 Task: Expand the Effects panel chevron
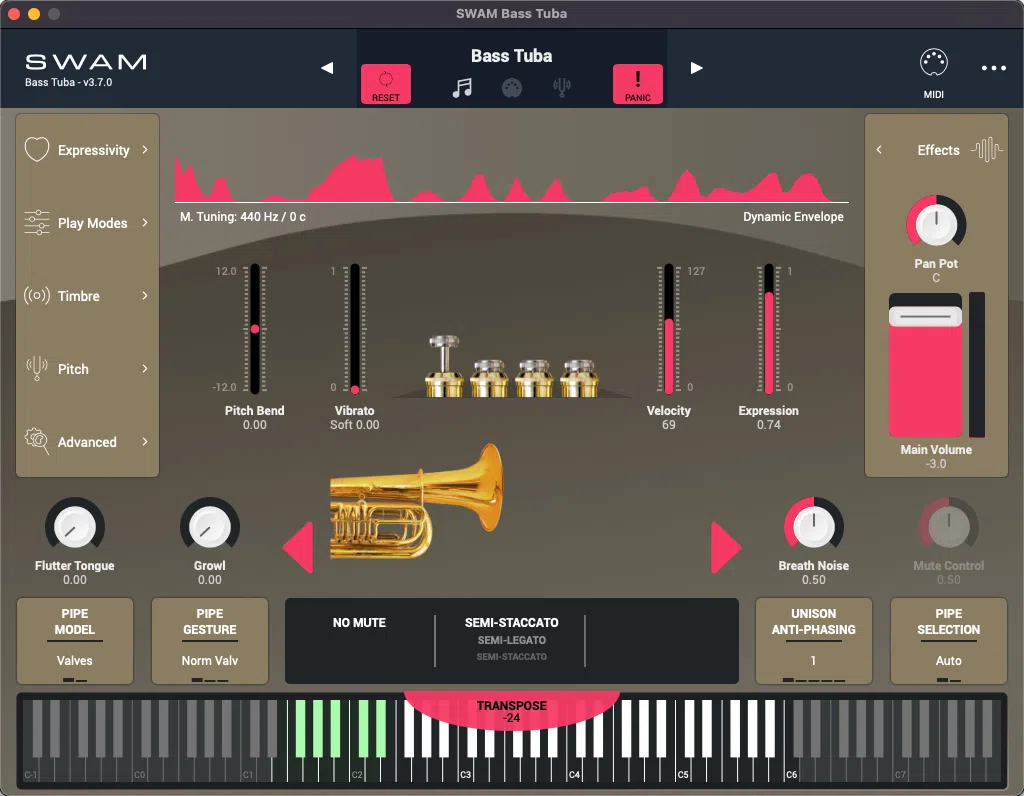[x=879, y=149]
